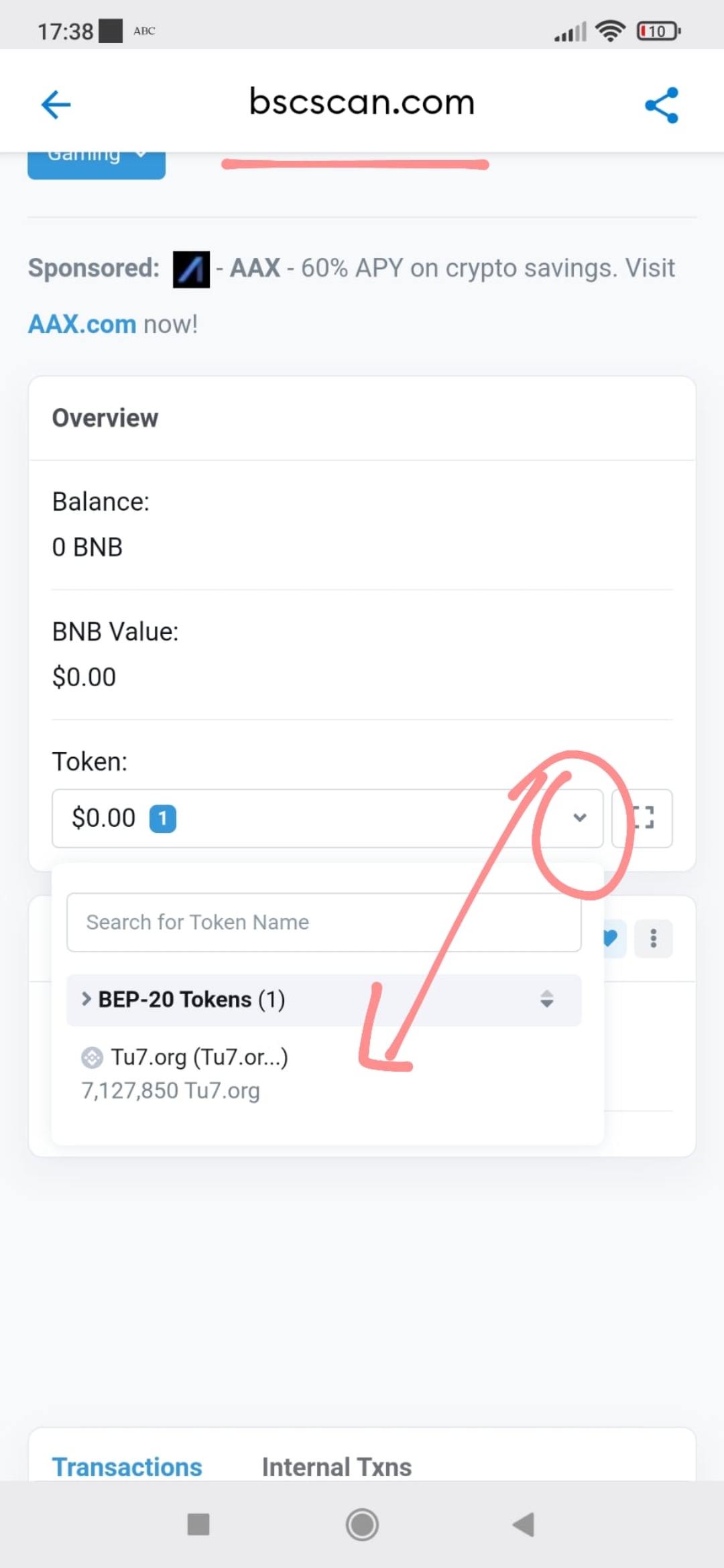Click the token count badge showing 1
This screenshot has width=724, height=1568.
[x=162, y=818]
